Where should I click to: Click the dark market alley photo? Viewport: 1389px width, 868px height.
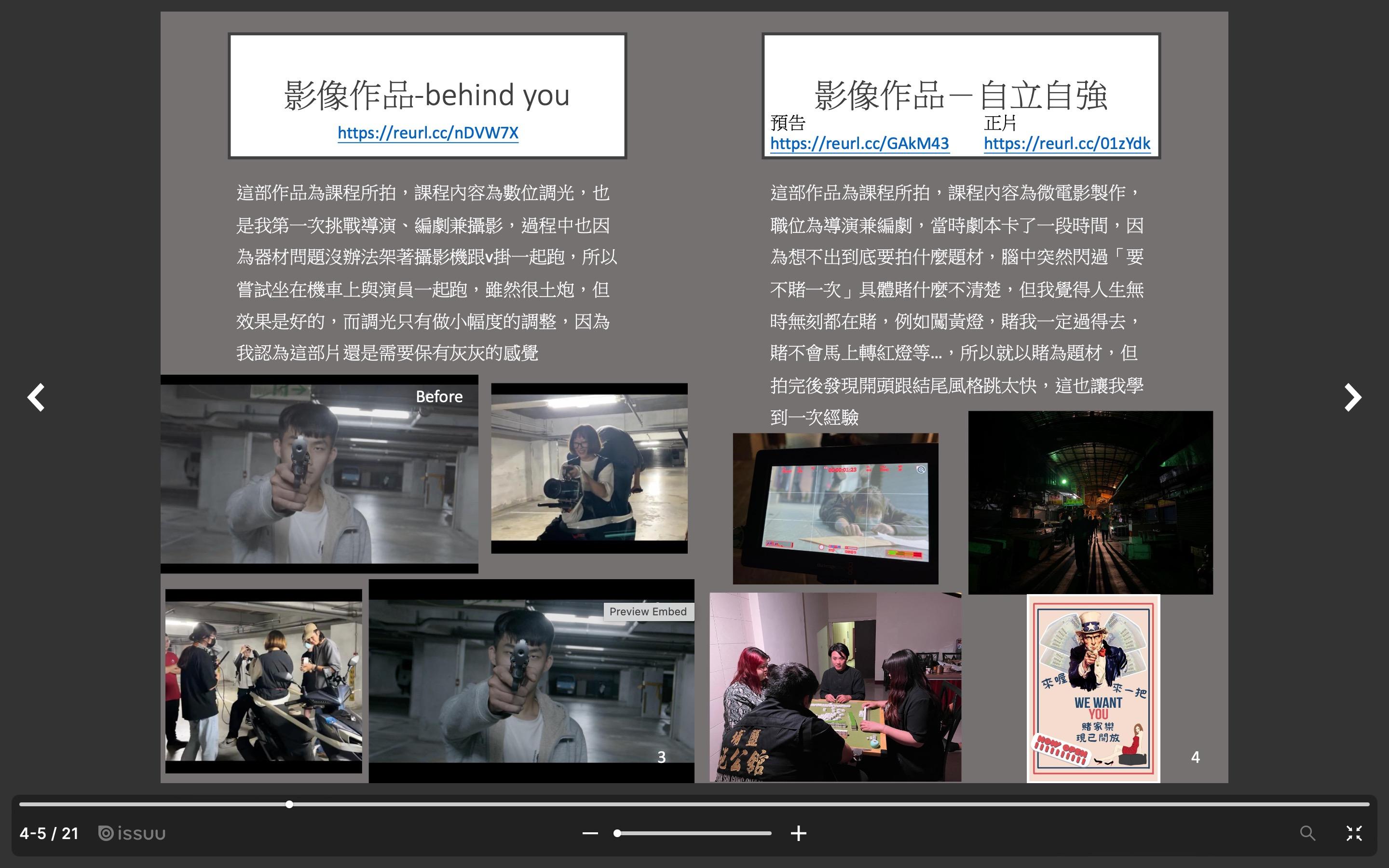click(x=1090, y=502)
